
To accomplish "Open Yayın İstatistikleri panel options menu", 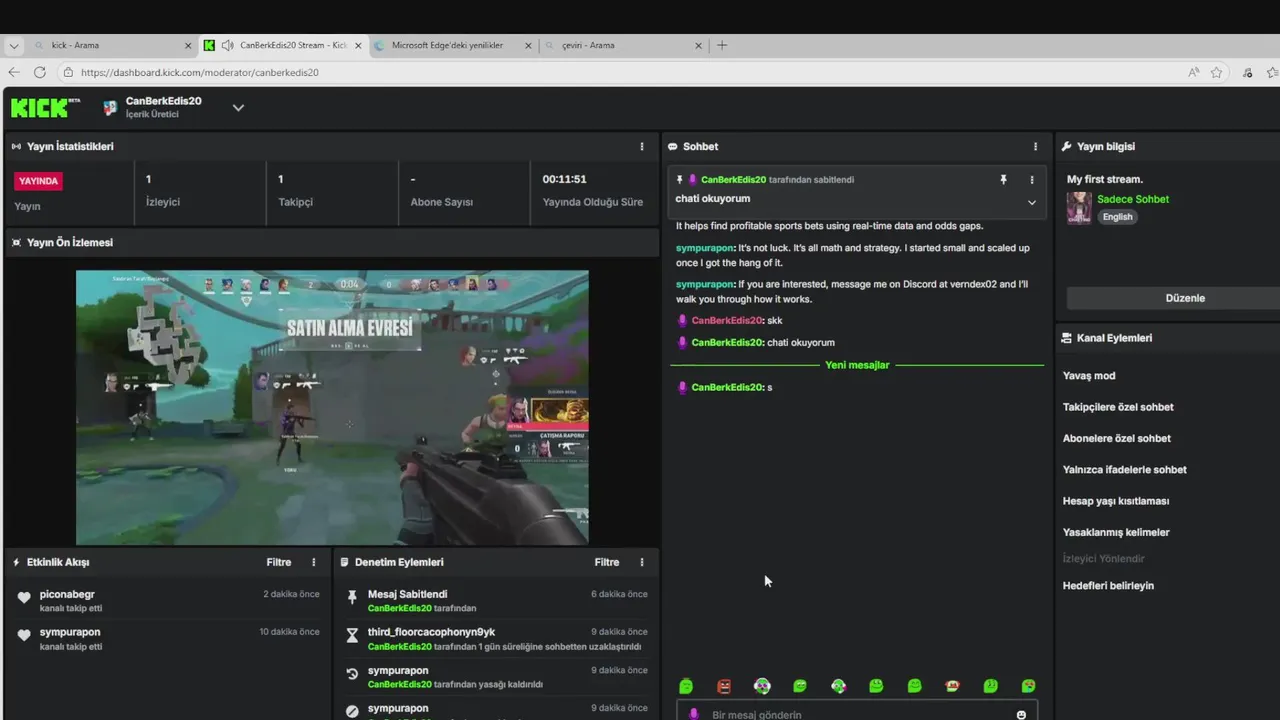I will [x=642, y=146].
